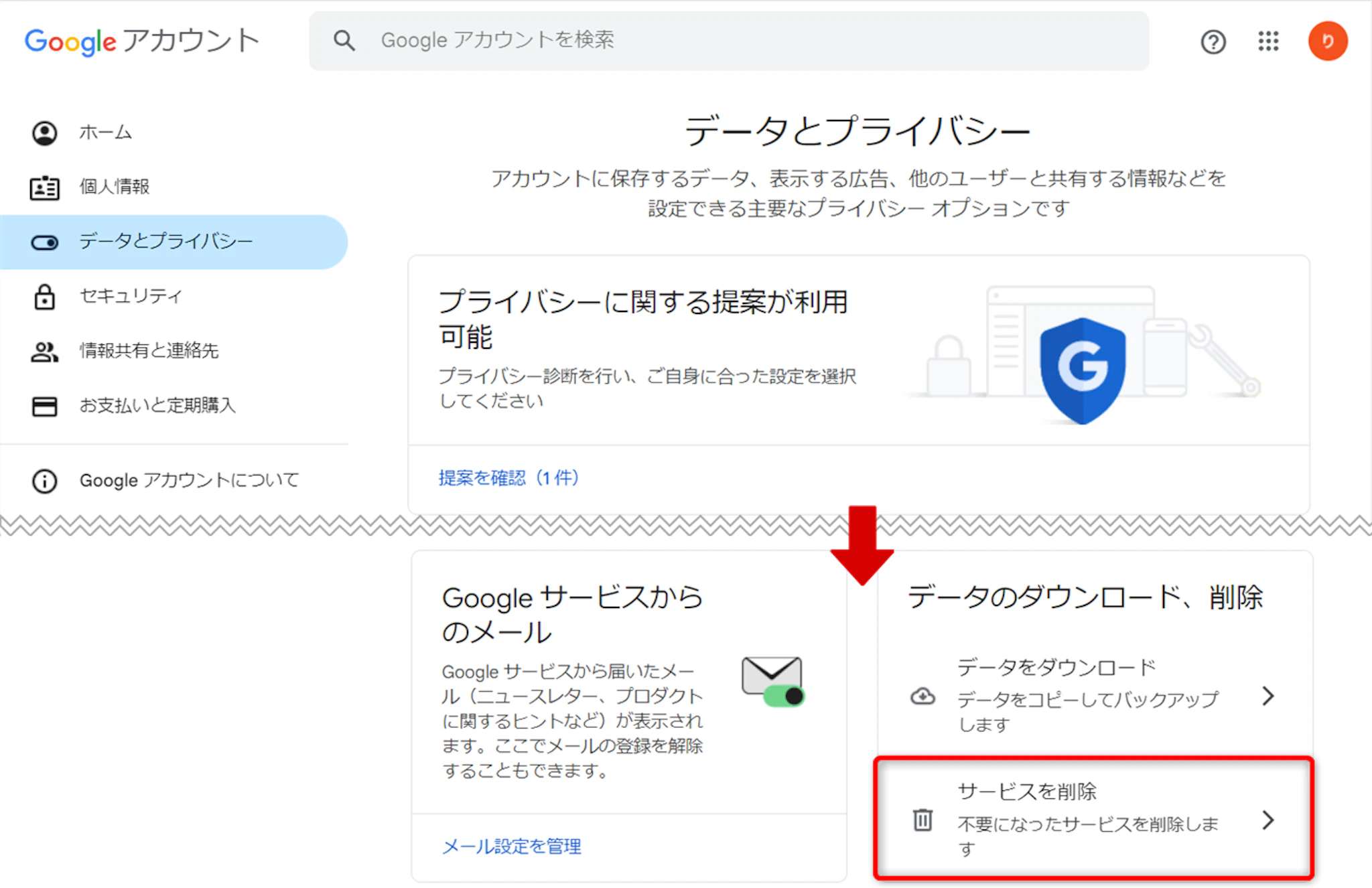Image resolution: width=1372 pixels, height=888 pixels.
Task: Click the help question mark icon
Action: (x=1213, y=42)
